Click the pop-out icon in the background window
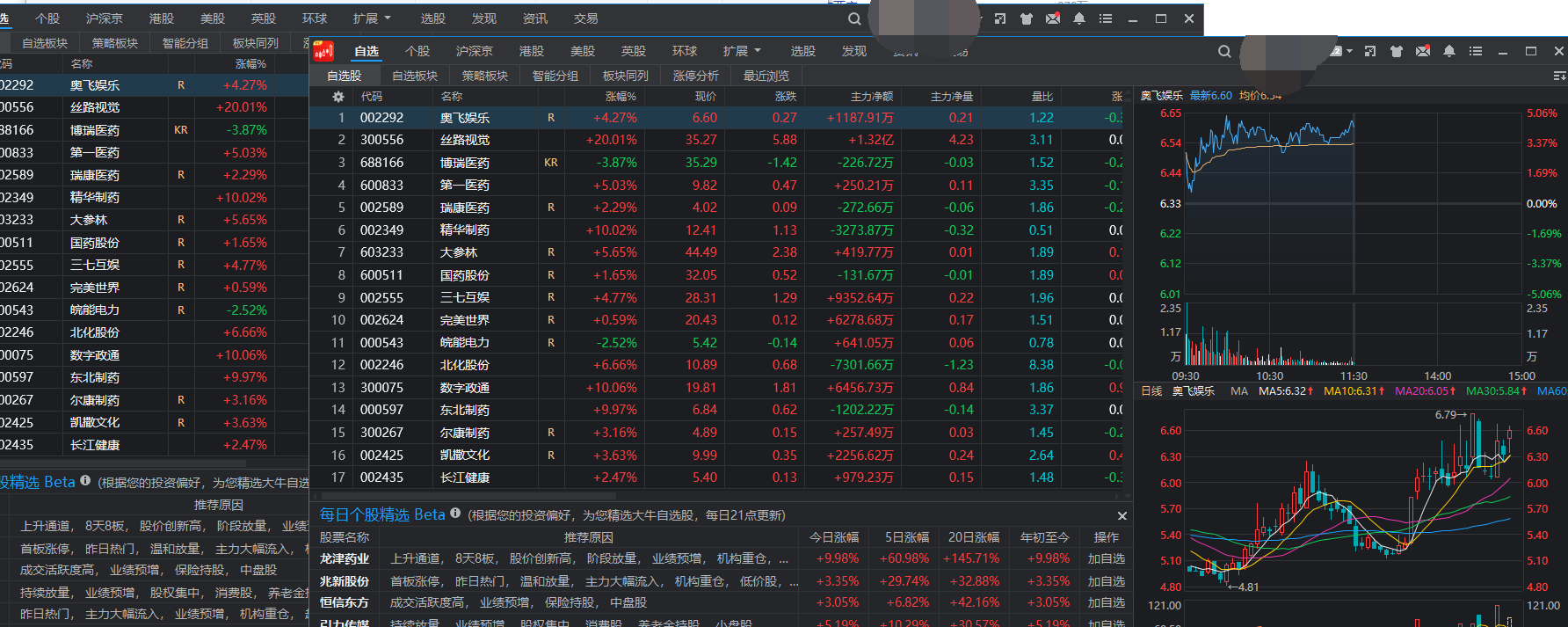Image resolution: width=1568 pixels, height=627 pixels. point(1000,18)
